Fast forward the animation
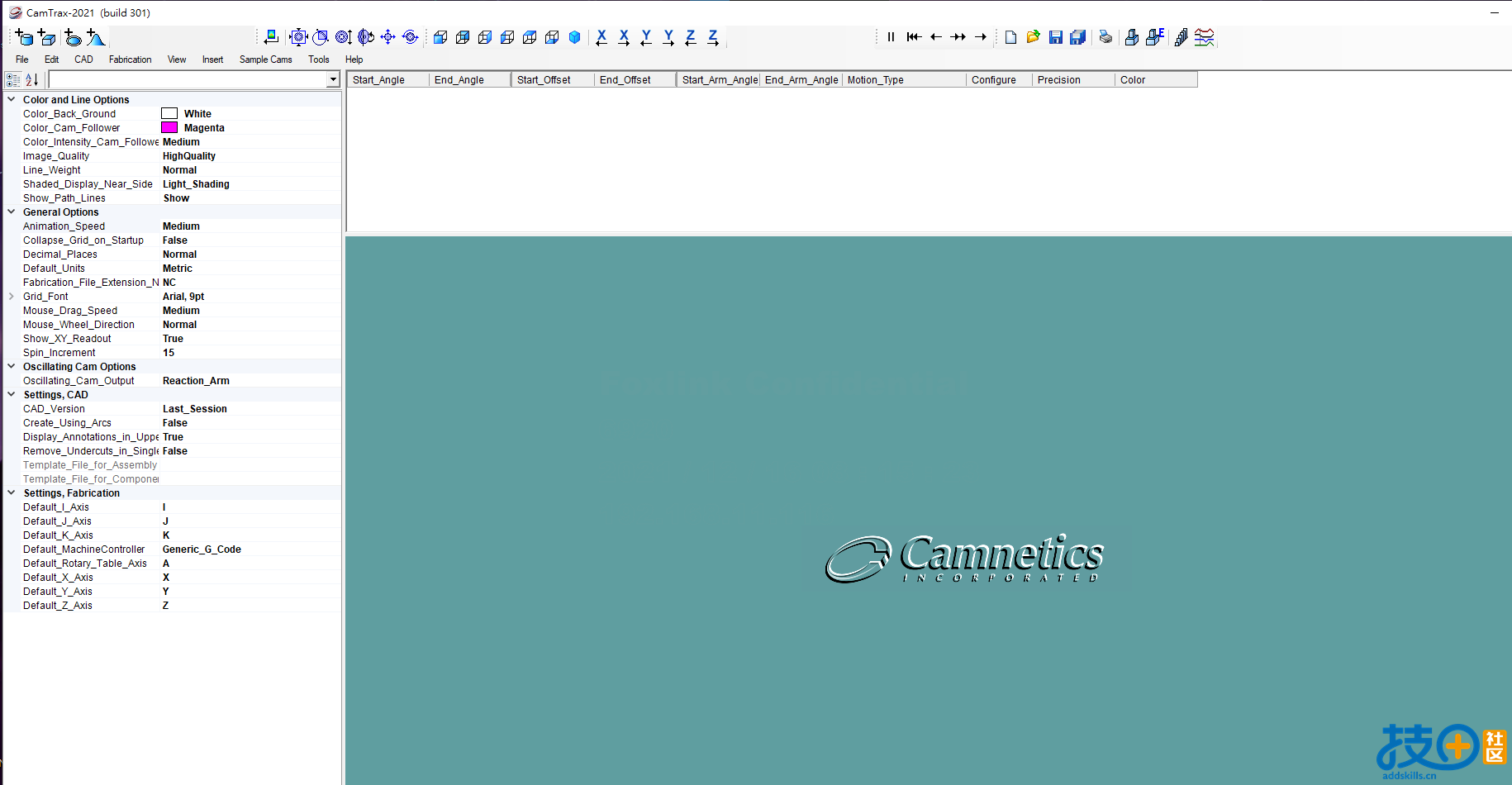 pyautogui.click(x=958, y=37)
